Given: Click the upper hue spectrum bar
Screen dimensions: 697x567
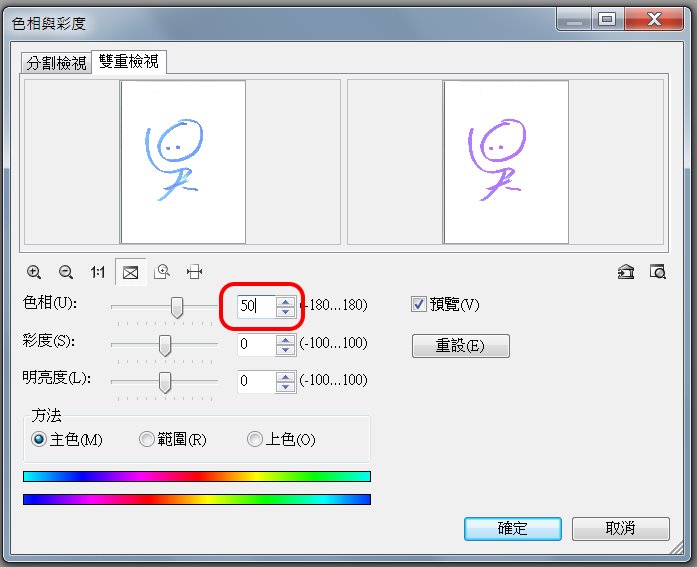Looking at the screenshot, I should 196,476.
